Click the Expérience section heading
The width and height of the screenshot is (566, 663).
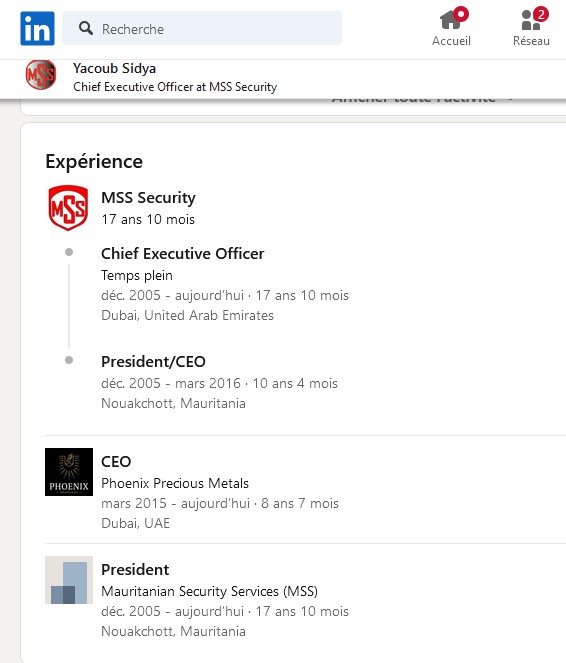[94, 162]
